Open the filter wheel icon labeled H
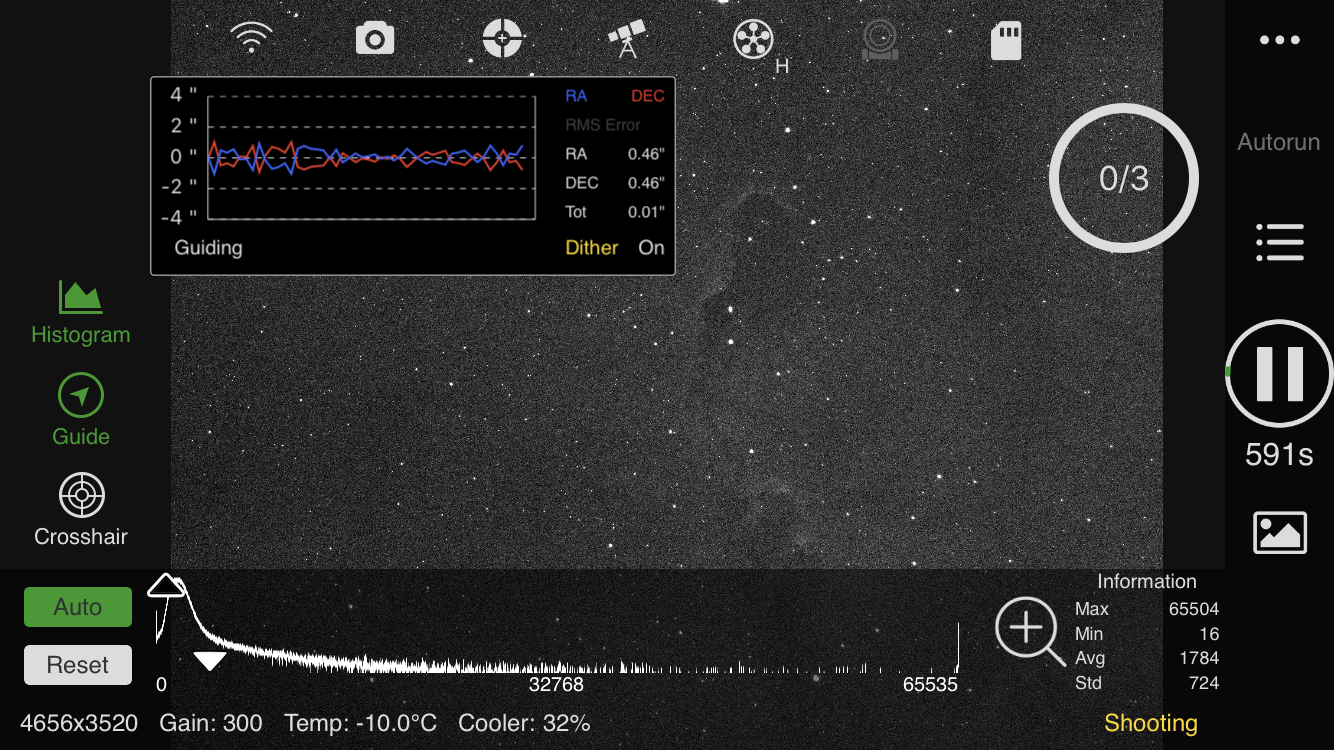 pyautogui.click(x=755, y=41)
